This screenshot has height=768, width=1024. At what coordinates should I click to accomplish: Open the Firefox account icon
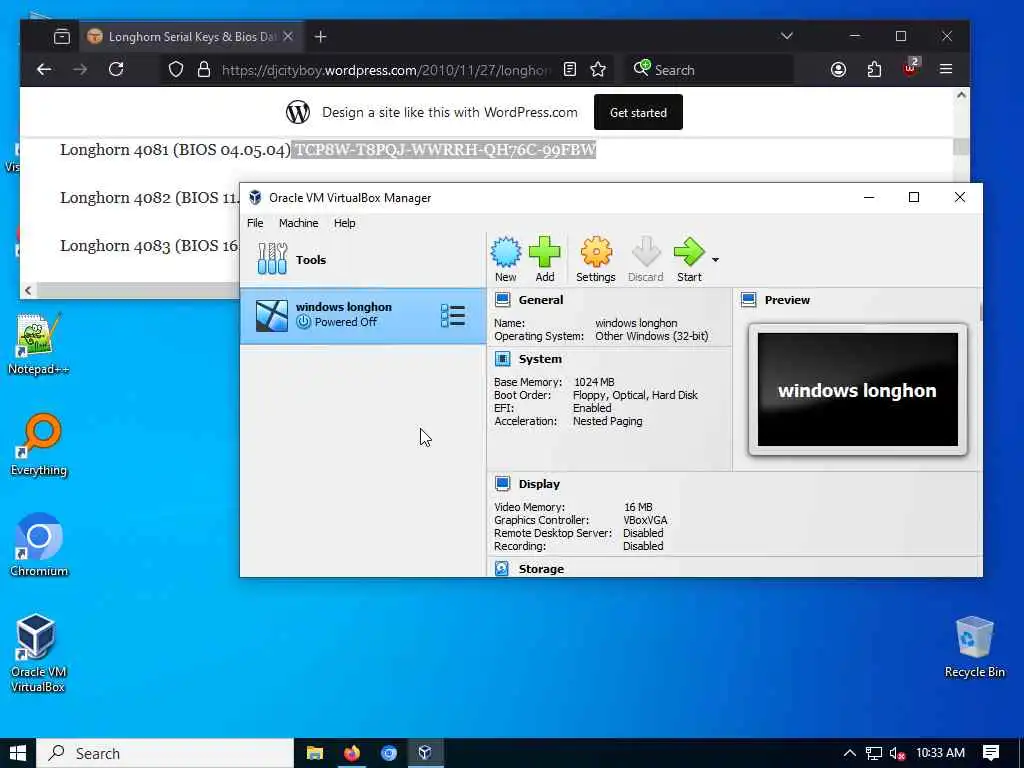[x=838, y=69]
